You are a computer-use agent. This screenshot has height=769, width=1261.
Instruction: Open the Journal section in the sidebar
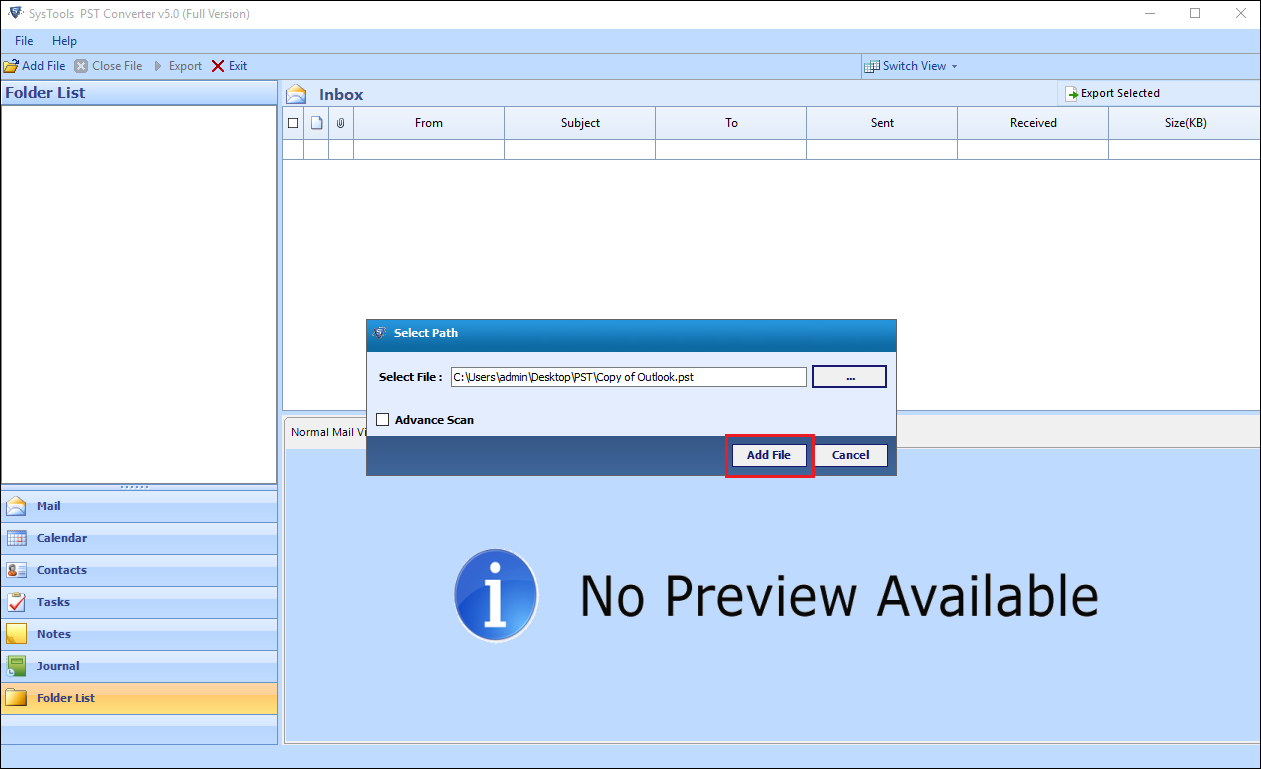pos(139,666)
